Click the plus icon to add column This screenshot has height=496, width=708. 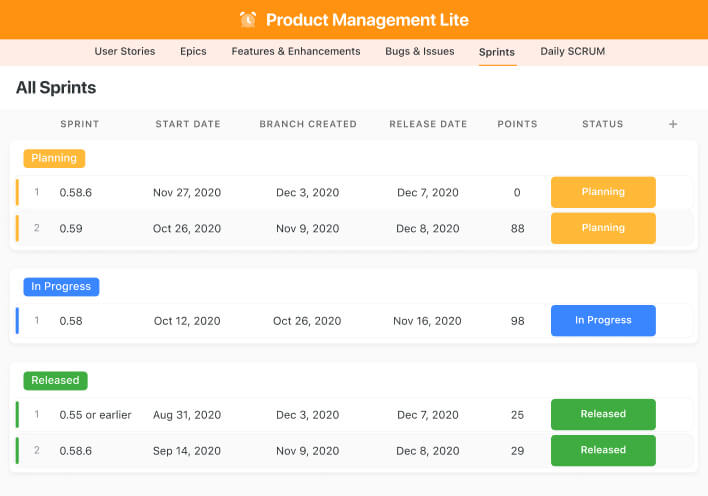point(673,124)
